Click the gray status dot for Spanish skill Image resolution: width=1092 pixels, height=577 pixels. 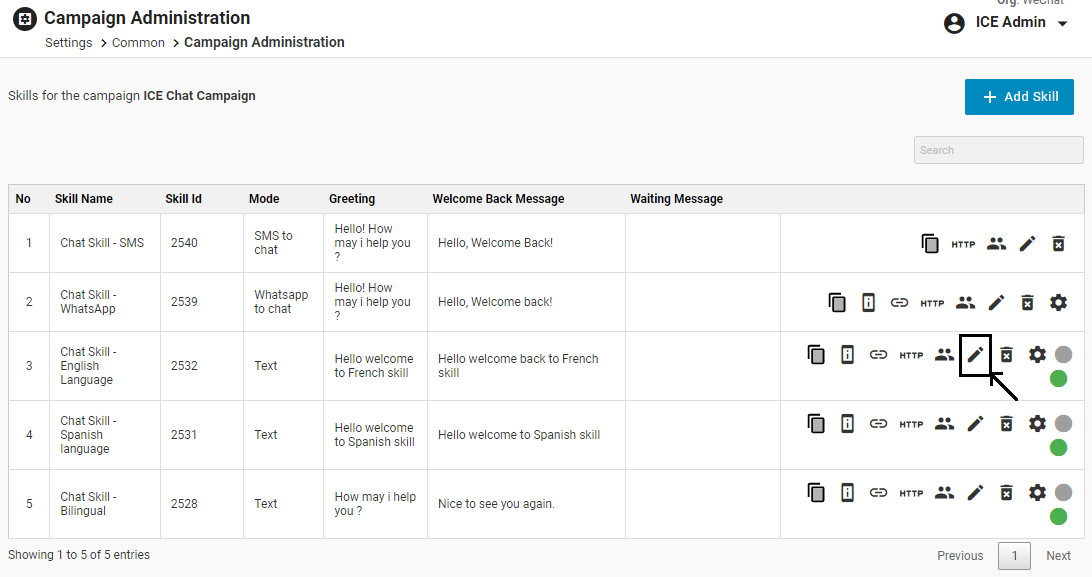pos(1063,424)
